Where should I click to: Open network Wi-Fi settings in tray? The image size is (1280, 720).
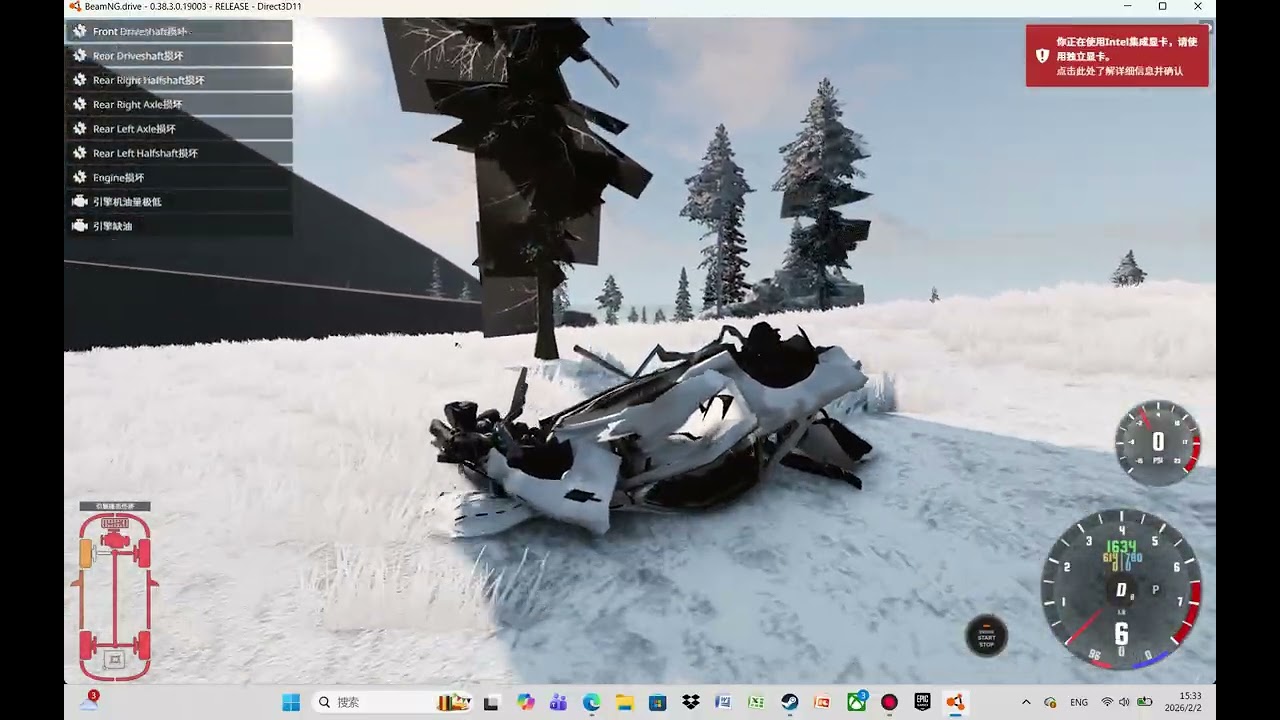[1107, 703]
